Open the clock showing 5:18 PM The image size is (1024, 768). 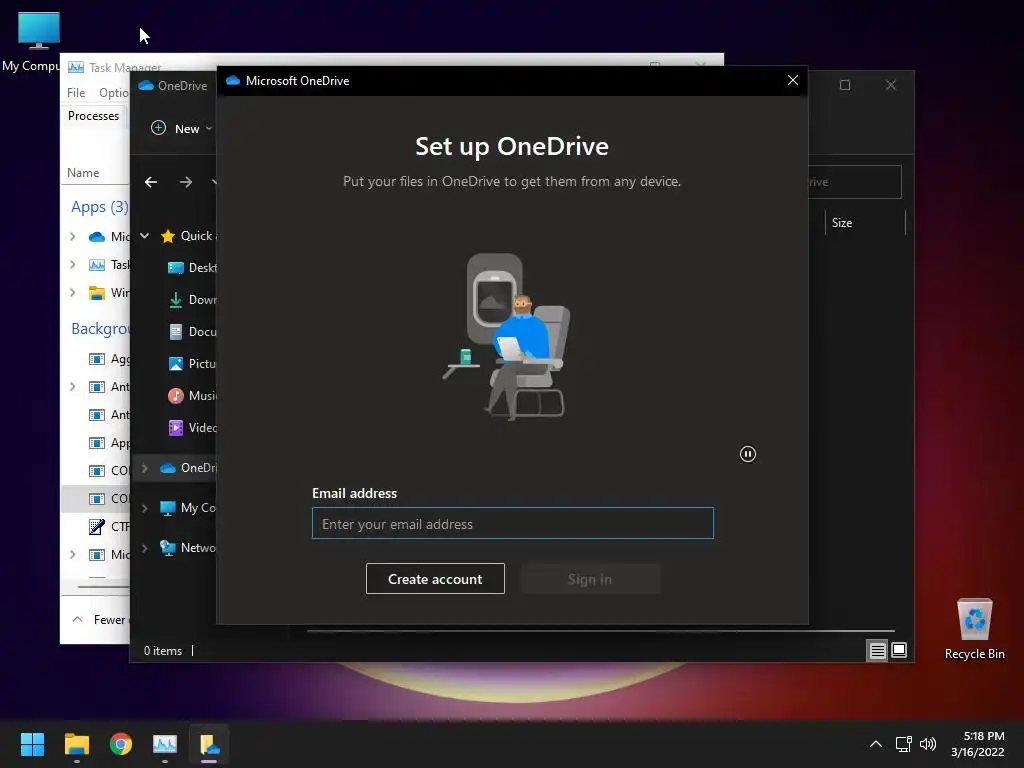pyautogui.click(x=978, y=744)
